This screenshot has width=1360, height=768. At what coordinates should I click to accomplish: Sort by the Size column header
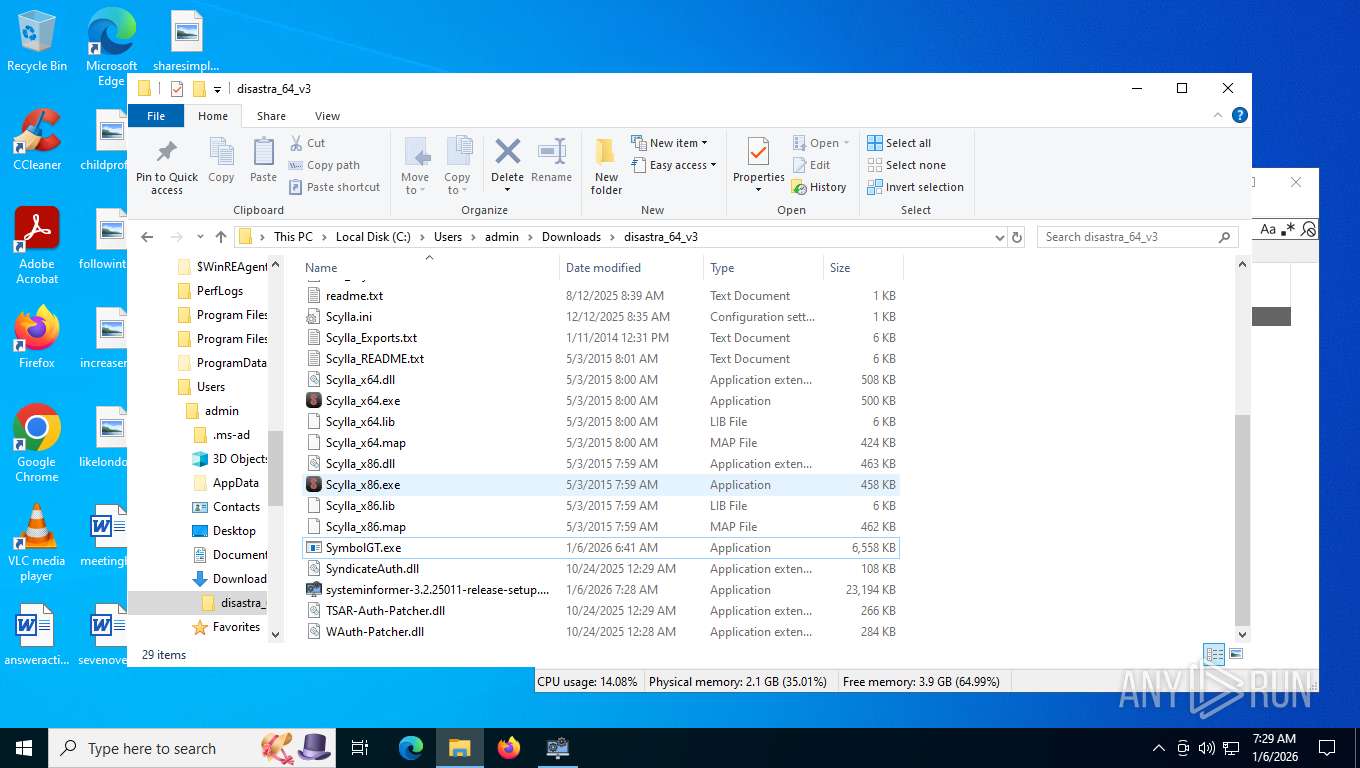pyautogui.click(x=863, y=268)
